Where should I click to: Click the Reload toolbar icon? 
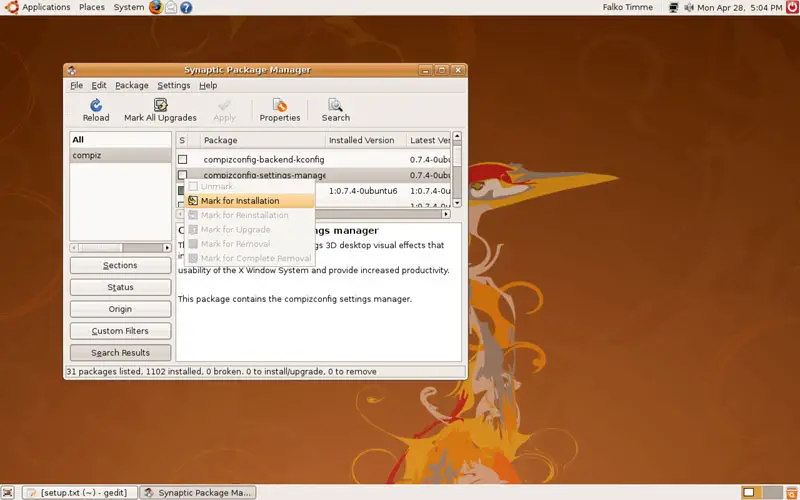(x=96, y=106)
